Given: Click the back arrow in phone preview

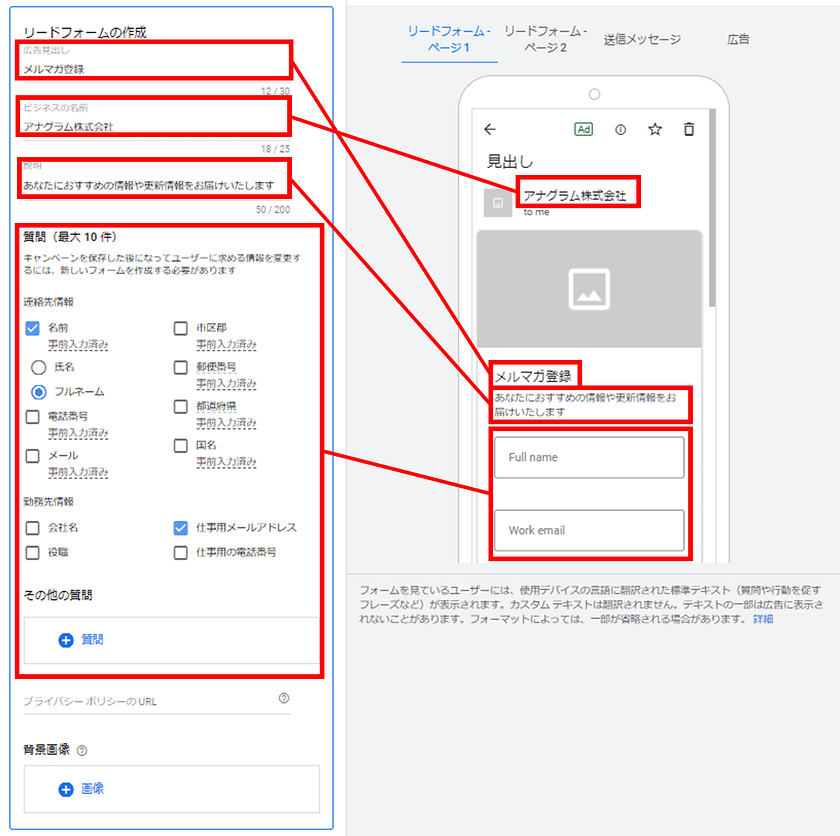Looking at the screenshot, I should point(489,129).
